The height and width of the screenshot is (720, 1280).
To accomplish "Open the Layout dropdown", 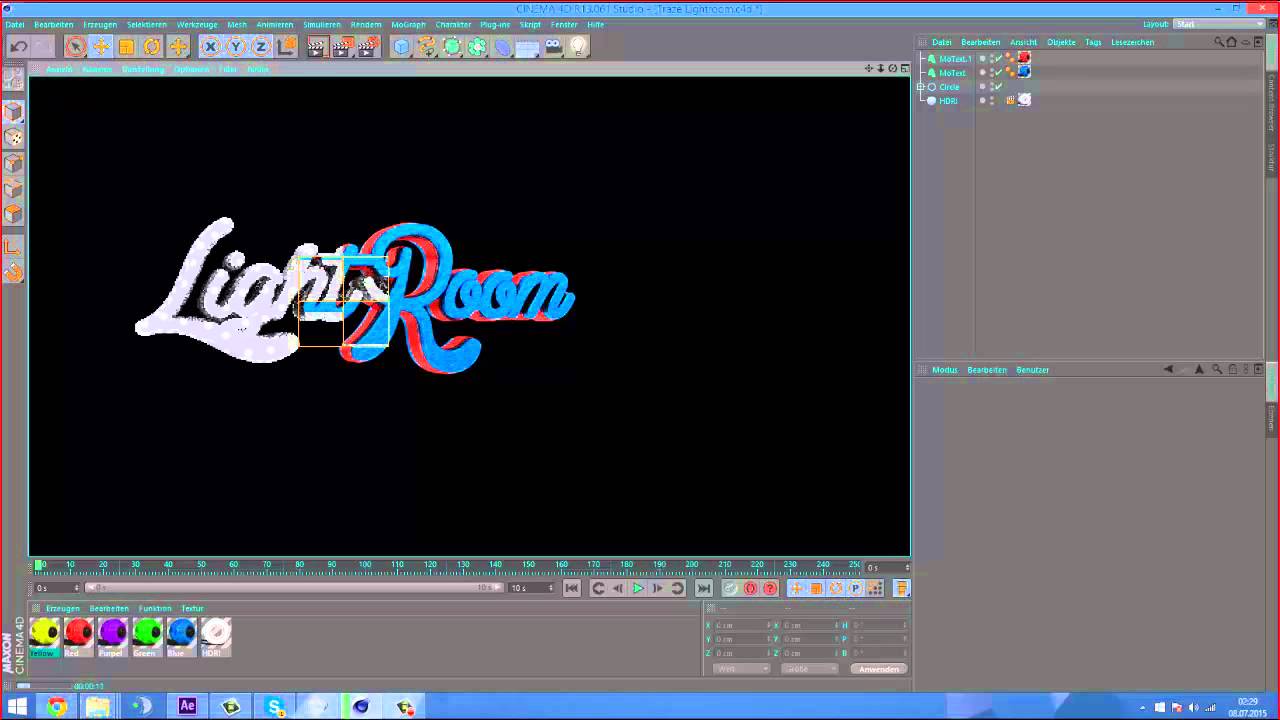I will coord(1219,24).
